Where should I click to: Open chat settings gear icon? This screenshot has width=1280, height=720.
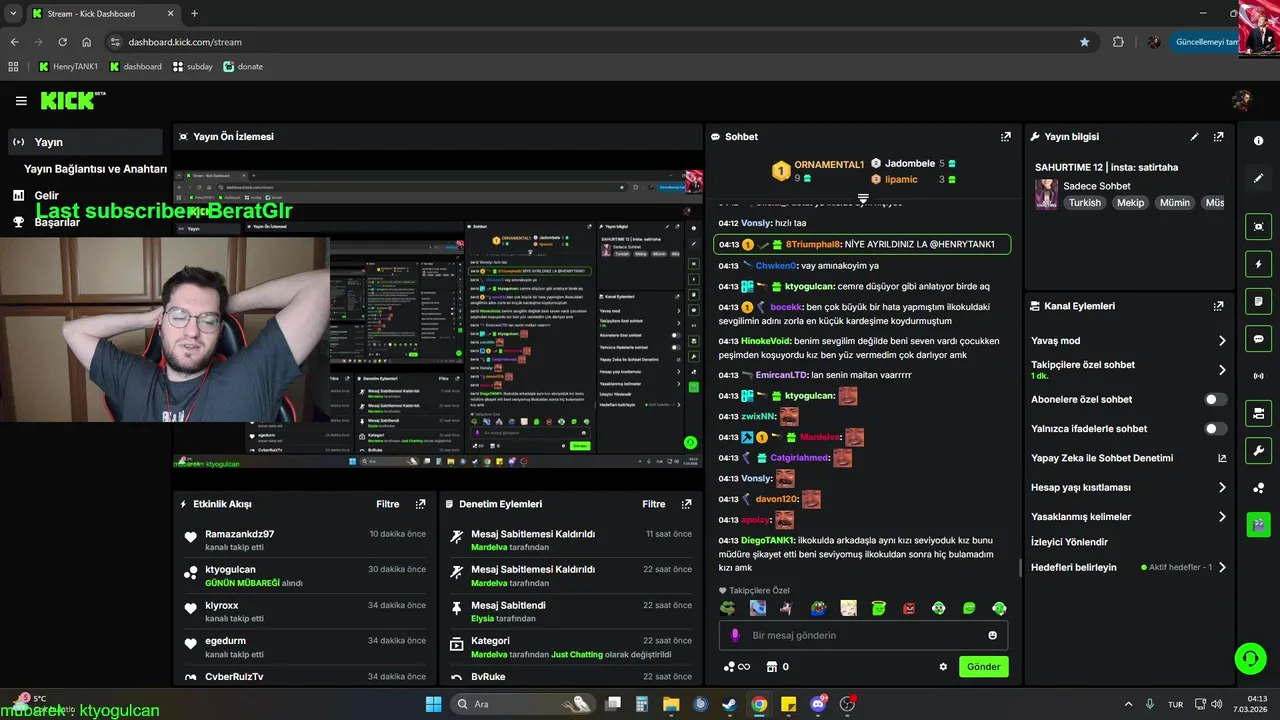[943, 667]
